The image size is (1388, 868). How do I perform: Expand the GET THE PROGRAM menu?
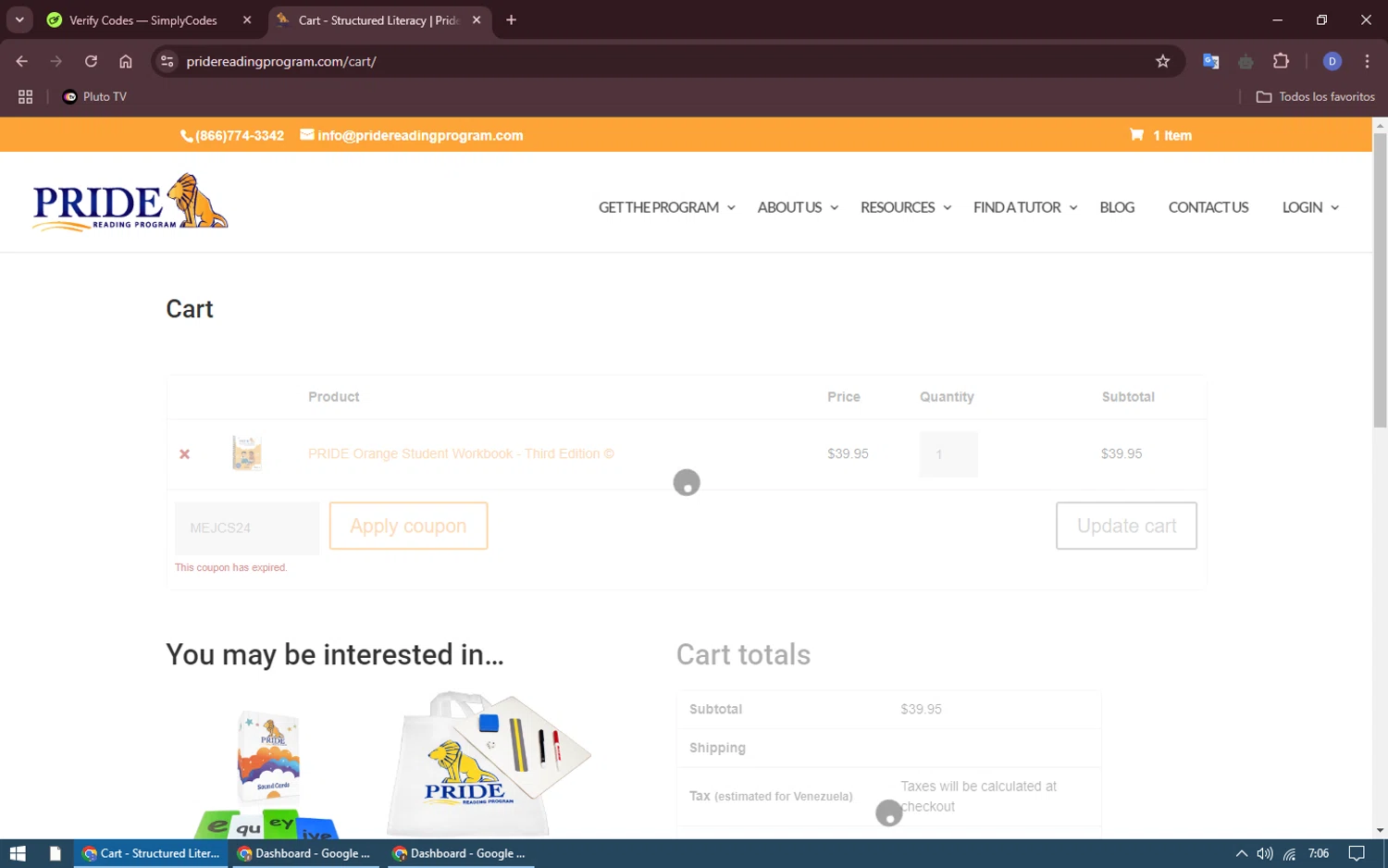click(x=666, y=207)
